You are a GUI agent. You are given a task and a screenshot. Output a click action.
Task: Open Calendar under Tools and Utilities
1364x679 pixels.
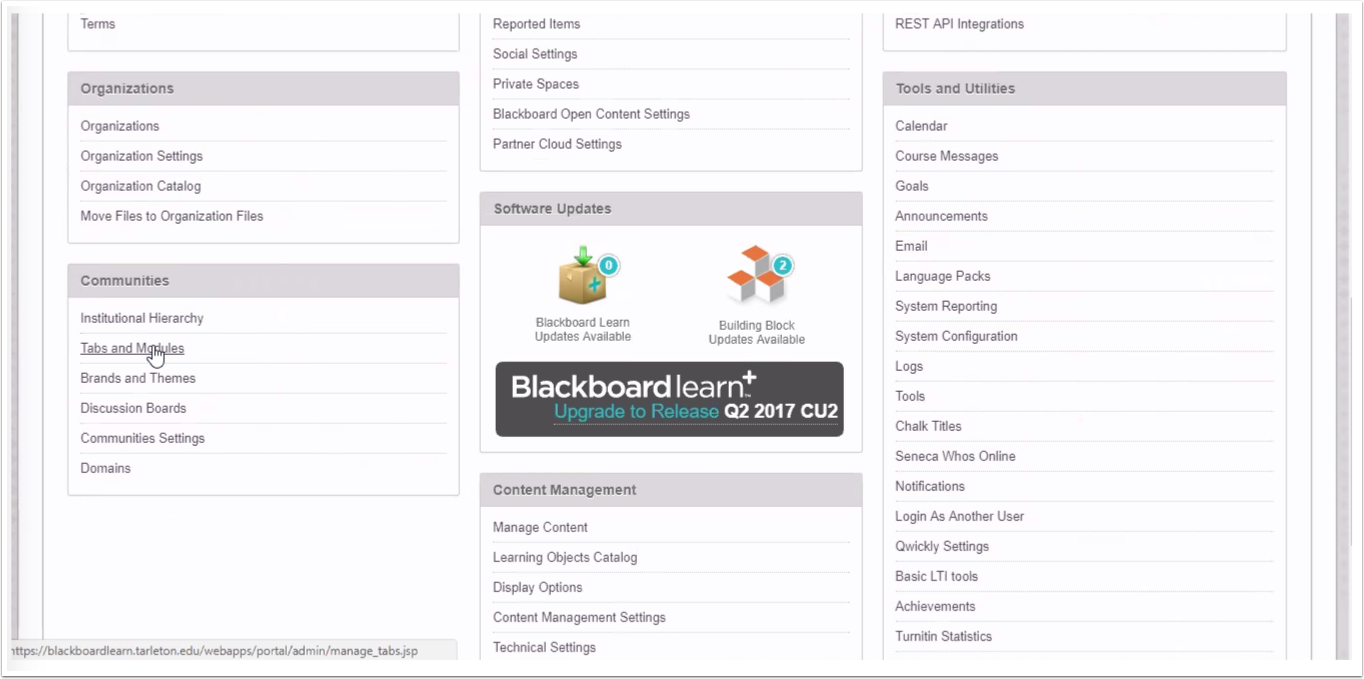point(921,126)
